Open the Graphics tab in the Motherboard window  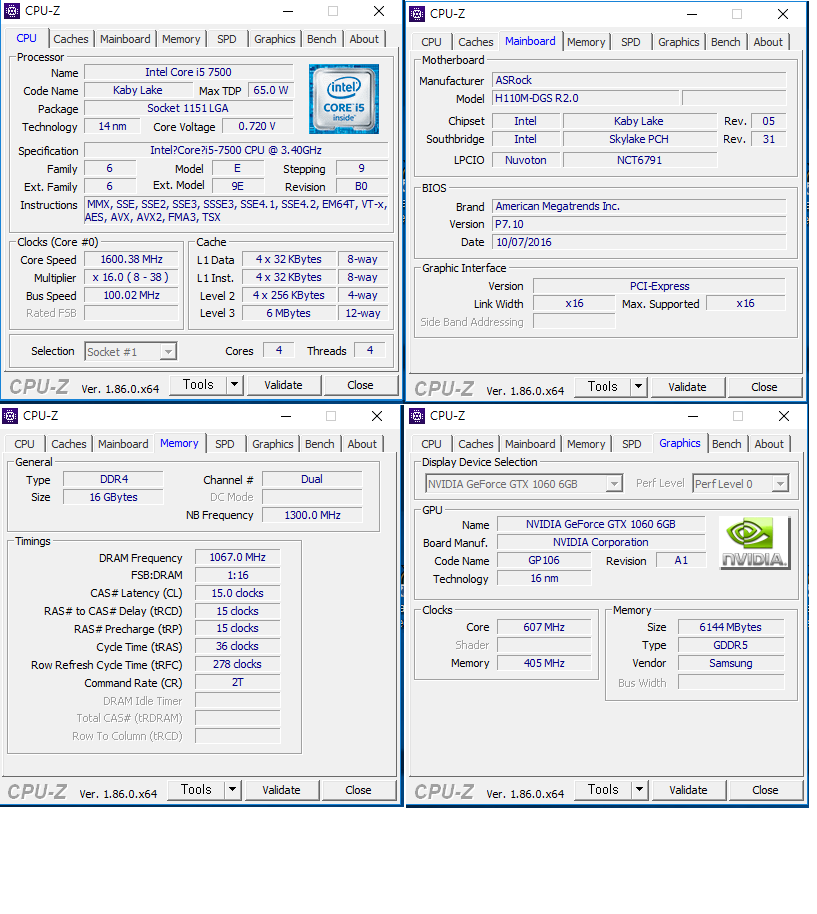pyautogui.click(x=679, y=42)
